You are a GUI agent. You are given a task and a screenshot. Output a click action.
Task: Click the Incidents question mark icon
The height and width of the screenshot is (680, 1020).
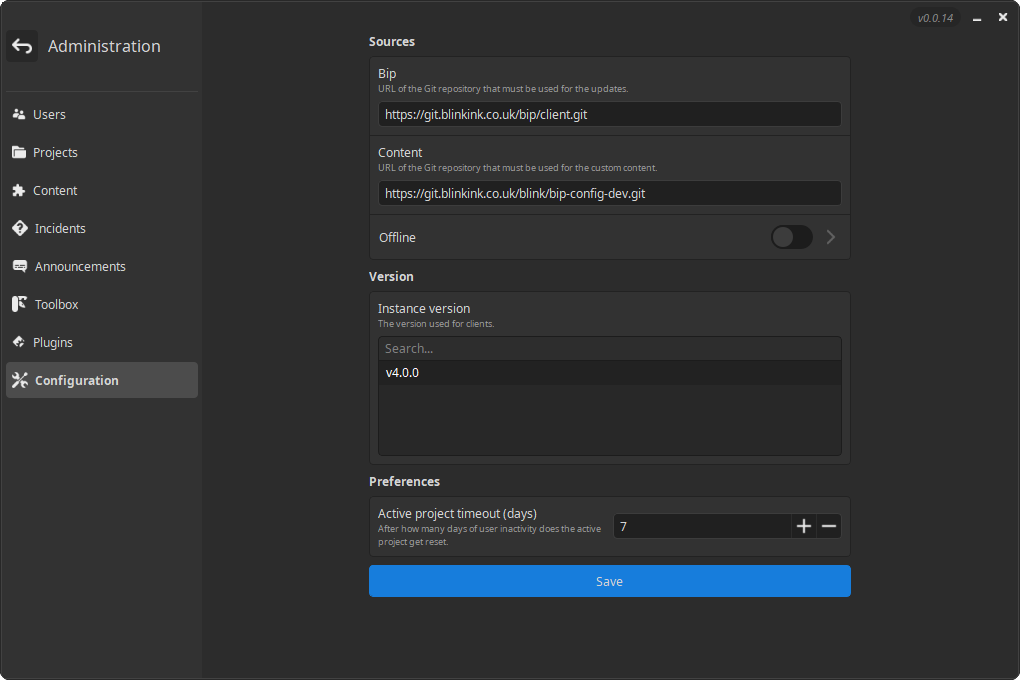click(19, 229)
